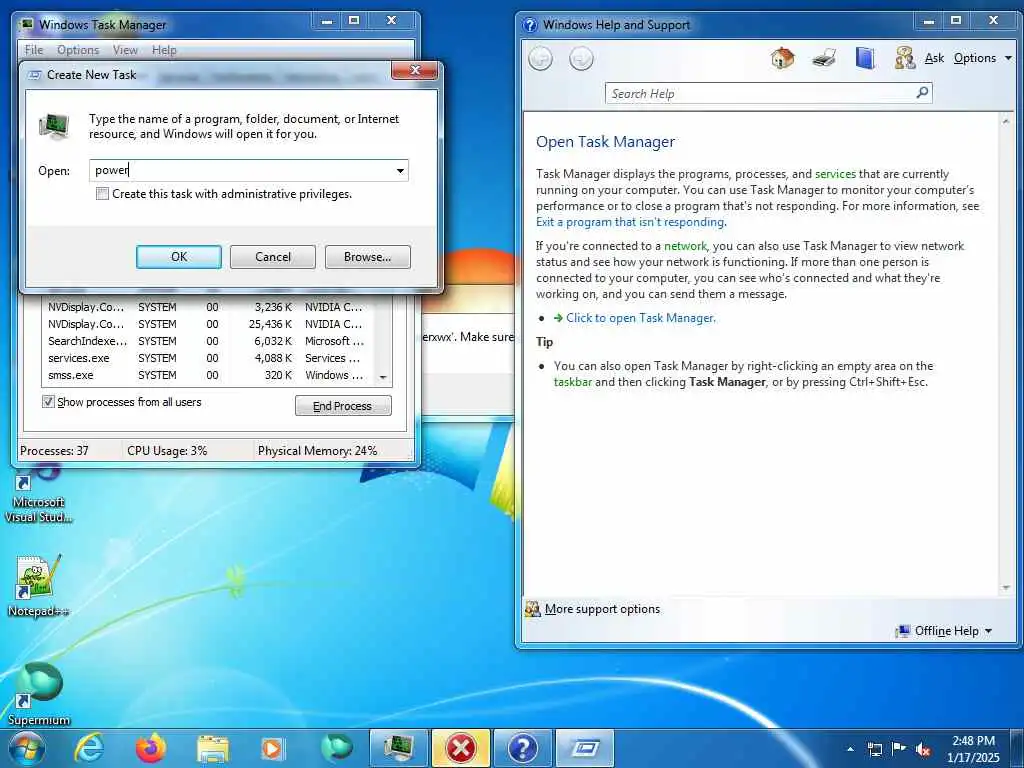
Task: Click 'Processes: 37' status text
Action: [54, 451]
